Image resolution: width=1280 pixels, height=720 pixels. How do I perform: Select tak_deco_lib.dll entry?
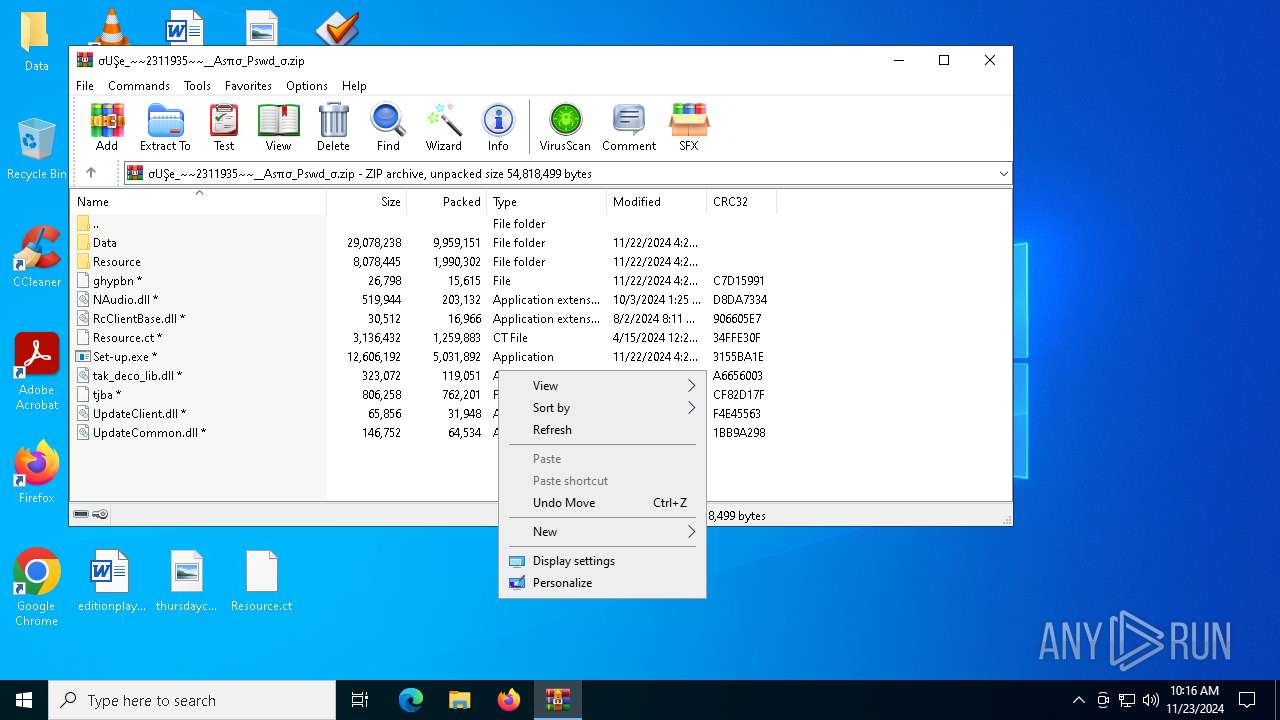tap(137, 376)
